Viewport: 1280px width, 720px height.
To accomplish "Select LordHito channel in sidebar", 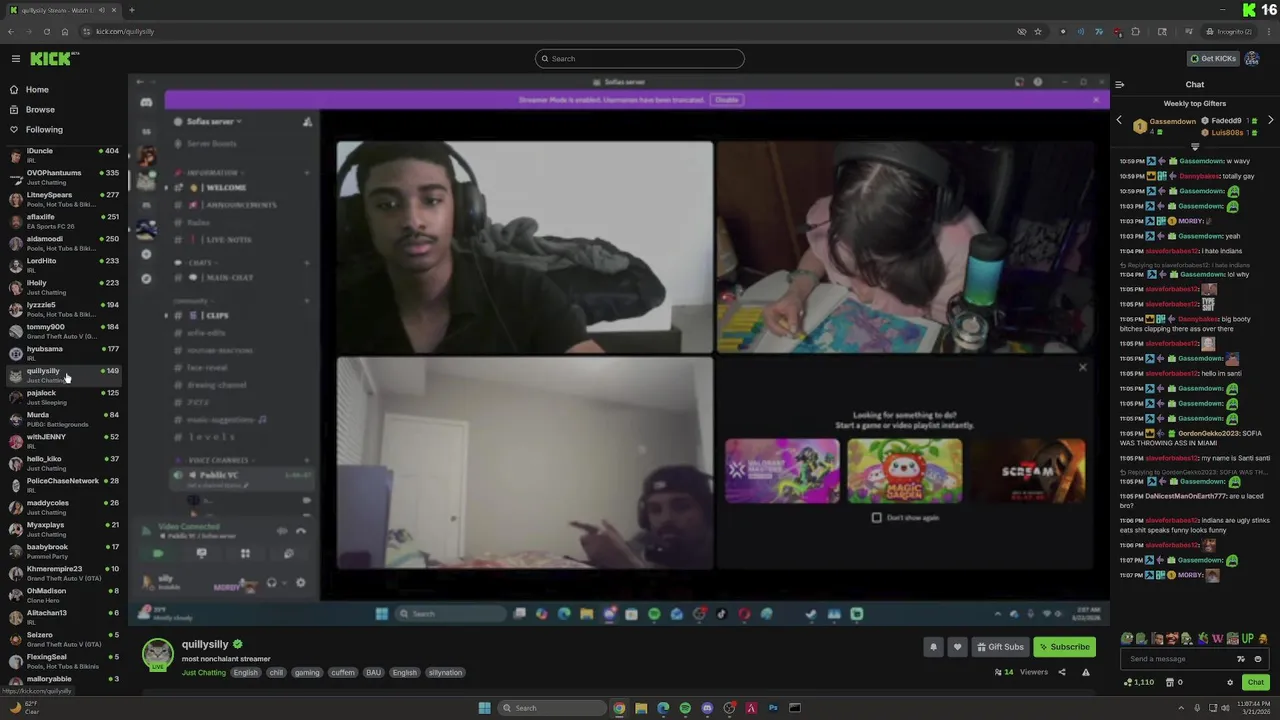I will (x=64, y=265).
